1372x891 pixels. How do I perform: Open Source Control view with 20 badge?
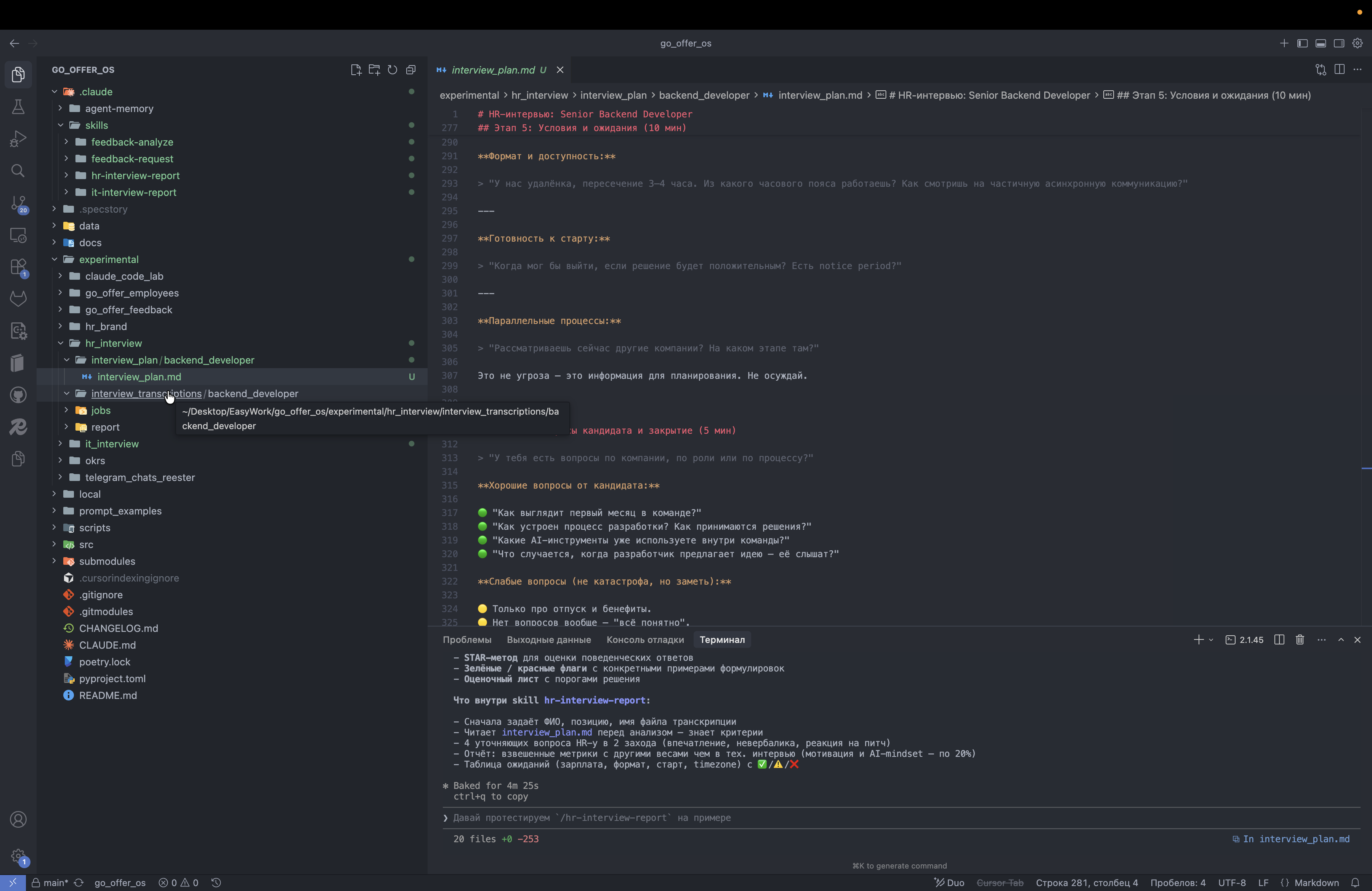18,204
